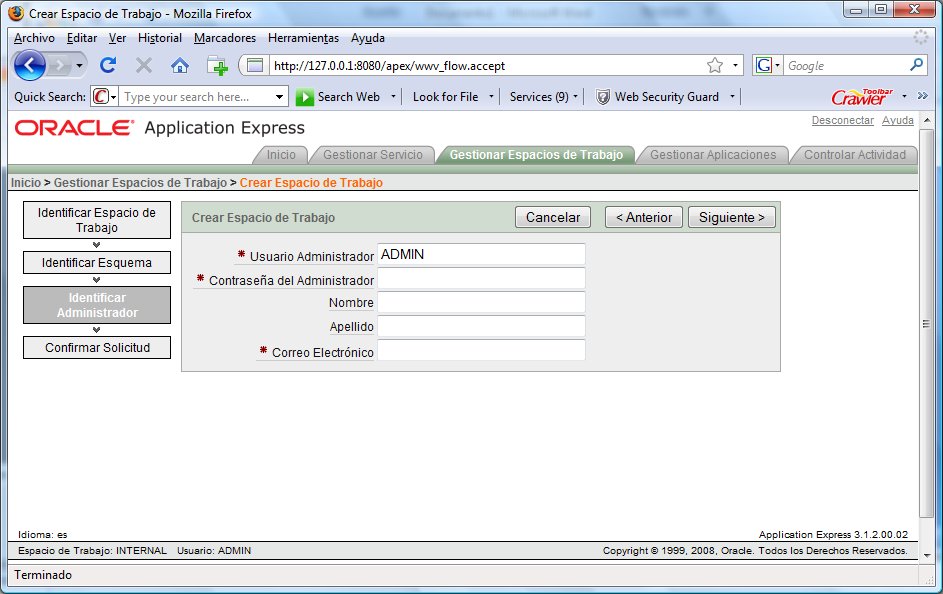This screenshot has width=943, height=594.
Task: Open the address bar history dropdown
Action: (735, 65)
